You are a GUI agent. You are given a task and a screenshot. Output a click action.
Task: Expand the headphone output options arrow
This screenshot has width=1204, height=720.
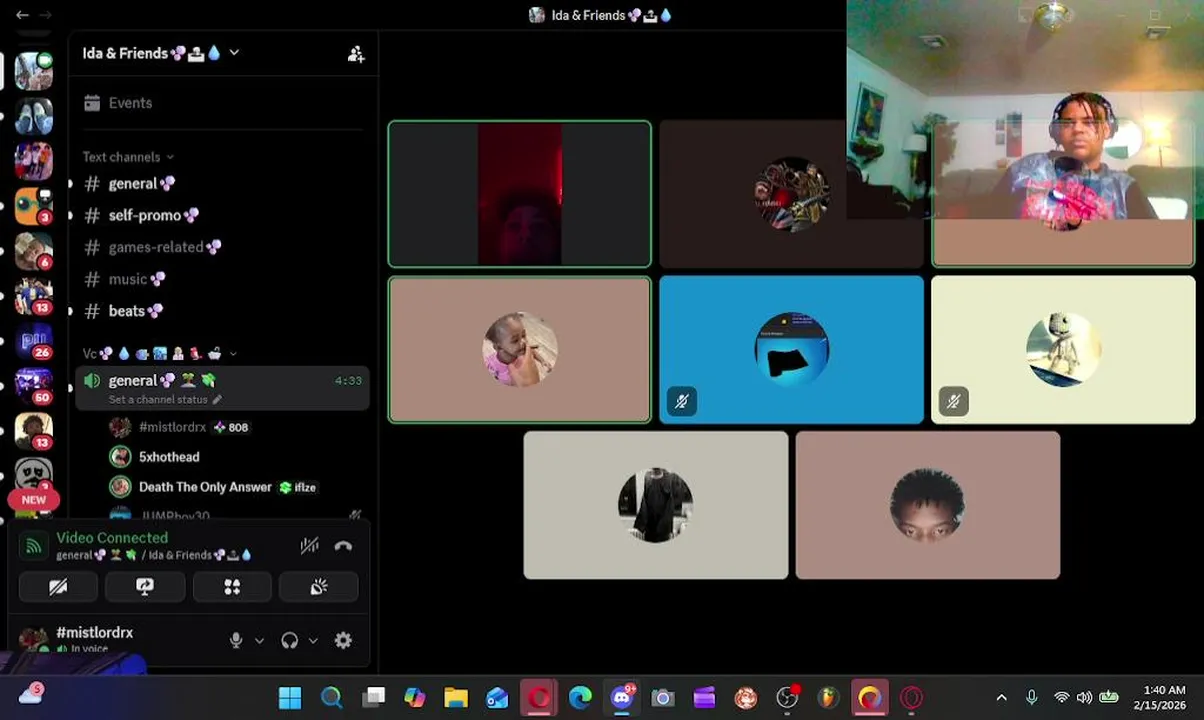tap(313, 641)
